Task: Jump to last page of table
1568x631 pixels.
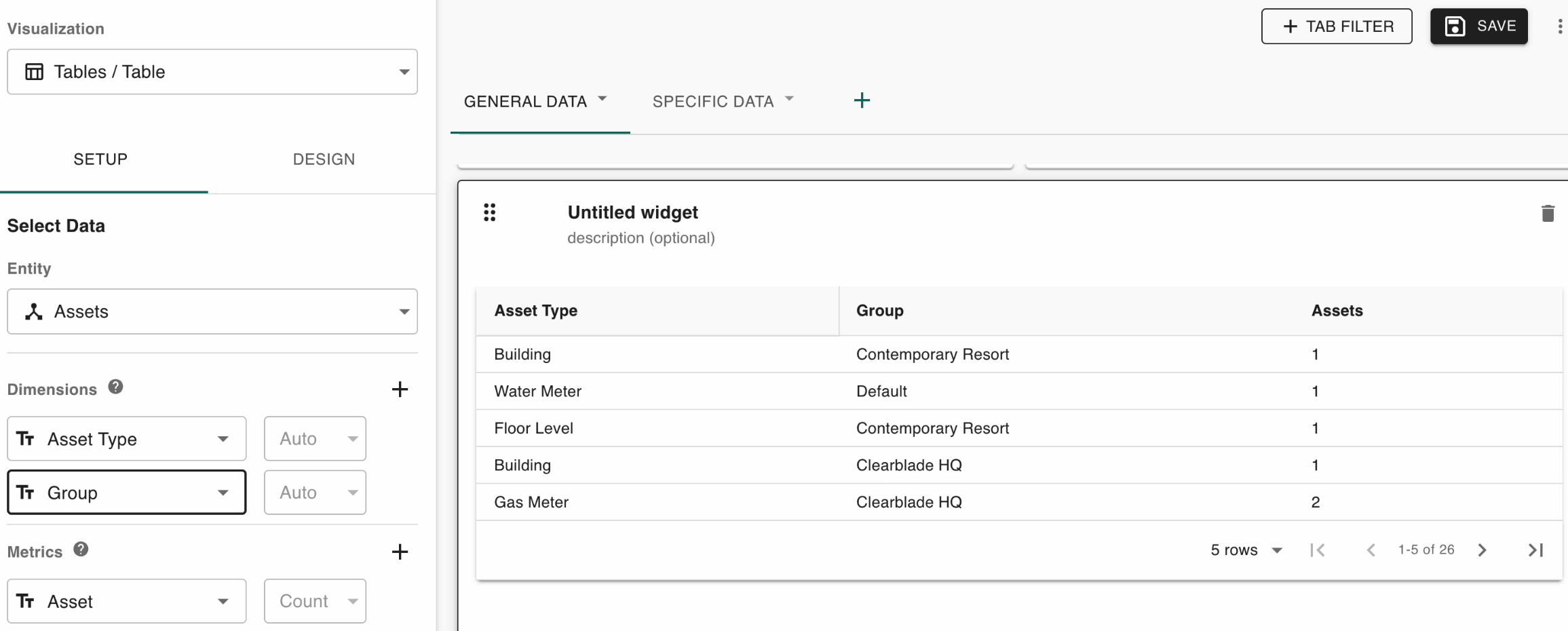Action: (1535, 550)
